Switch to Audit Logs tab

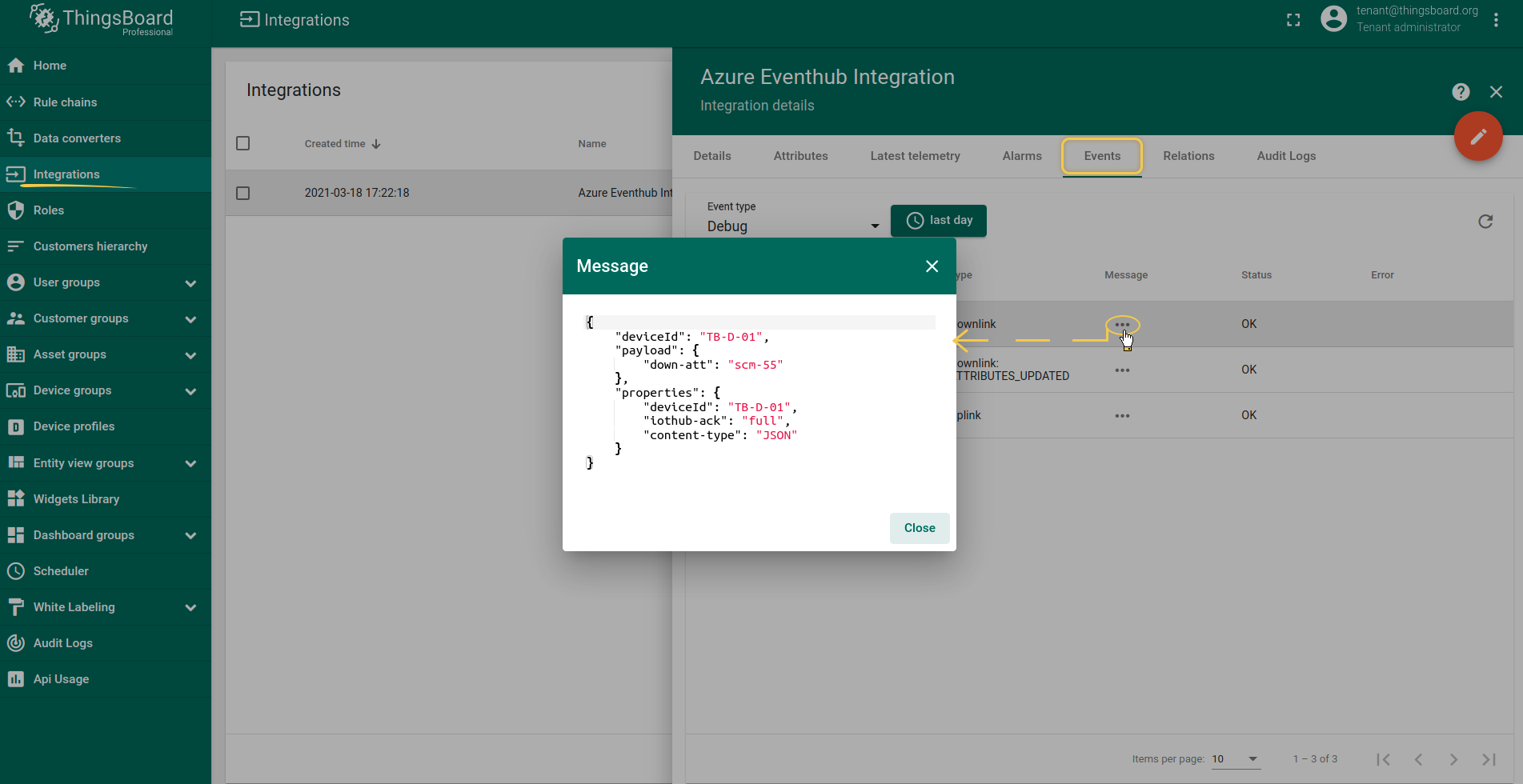tap(1286, 156)
